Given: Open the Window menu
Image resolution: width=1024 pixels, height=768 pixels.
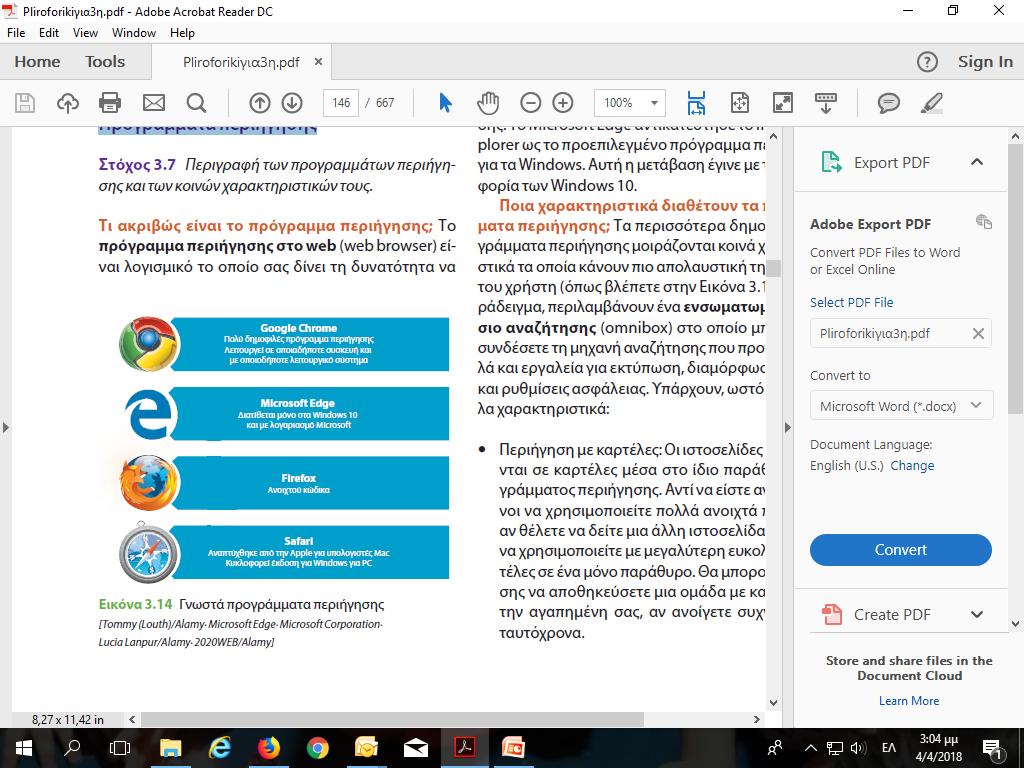Looking at the screenshot, I should coord(134,33).
